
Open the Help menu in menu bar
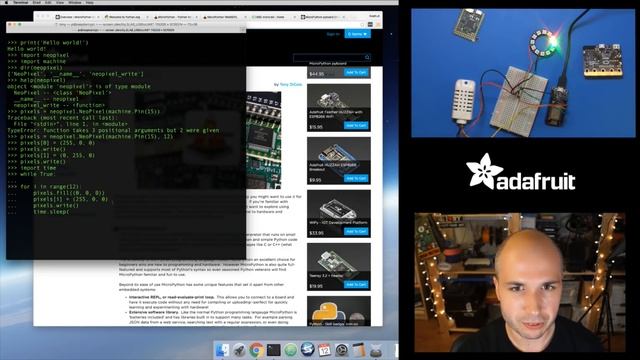click(90, 2)
